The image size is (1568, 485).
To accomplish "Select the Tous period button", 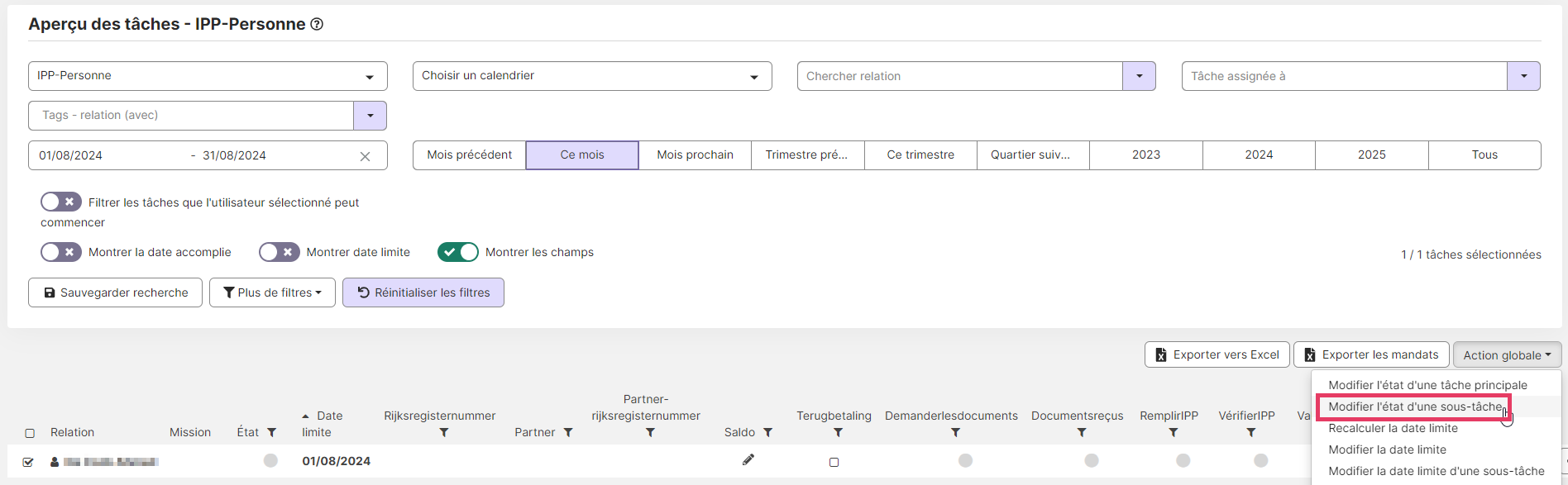I will click(x=1484, y=155).
